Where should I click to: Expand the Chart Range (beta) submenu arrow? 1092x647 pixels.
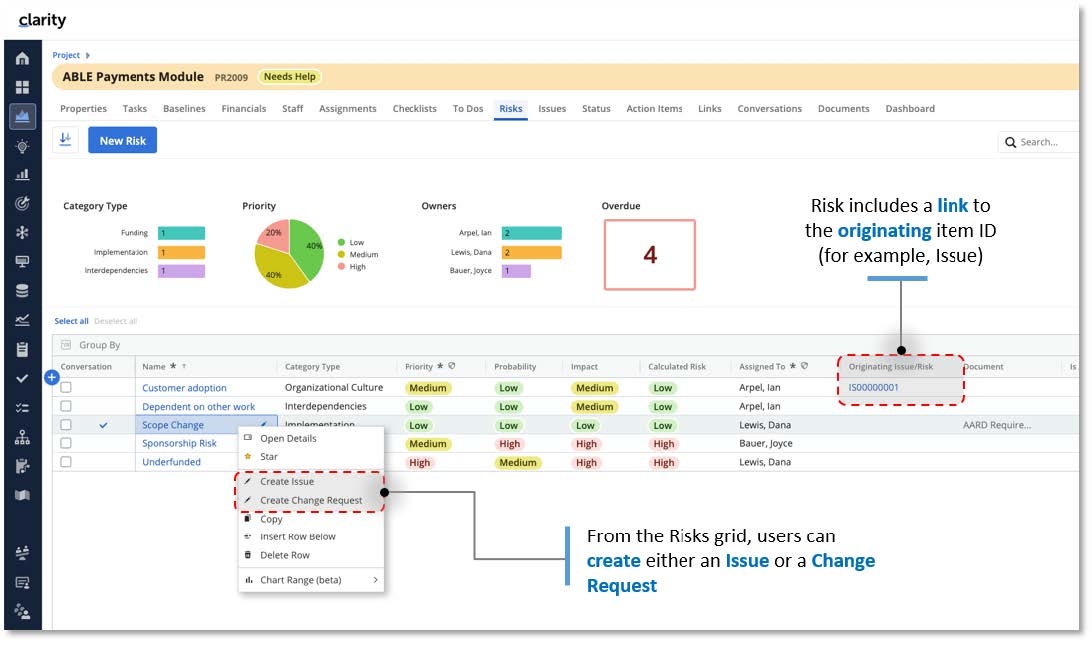coord(375,580)
